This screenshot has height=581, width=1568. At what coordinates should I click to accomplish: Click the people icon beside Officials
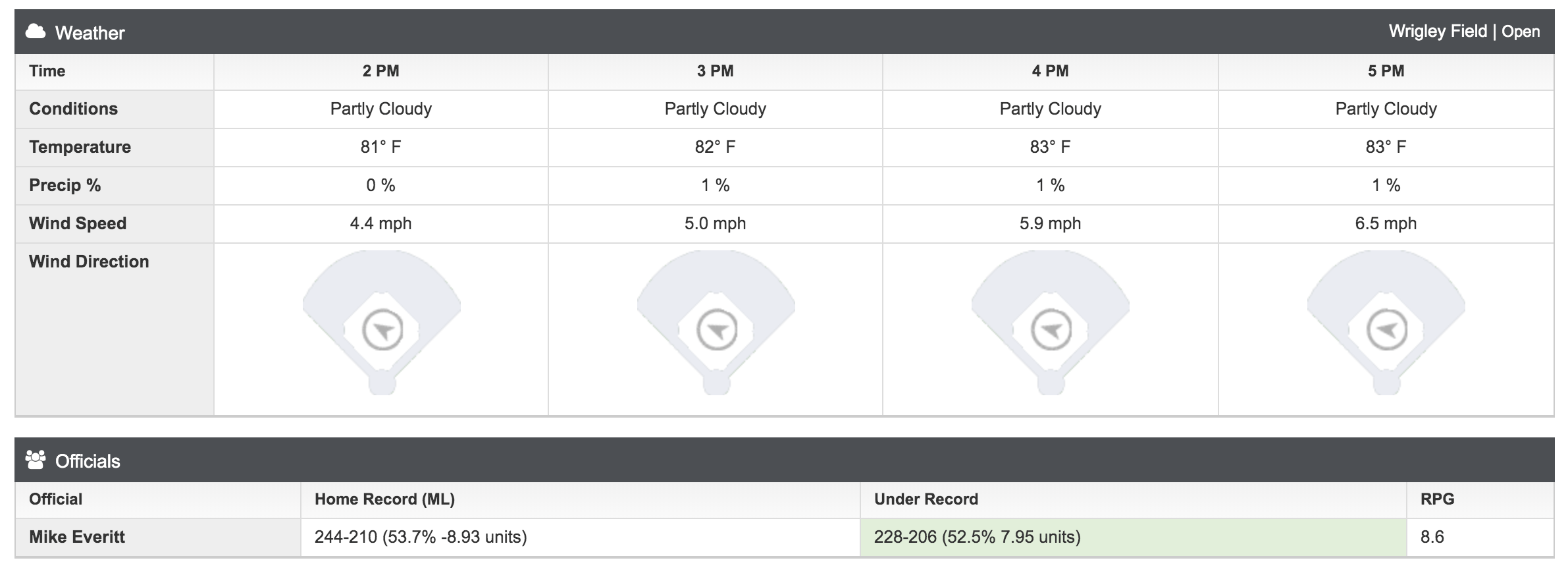36,460
